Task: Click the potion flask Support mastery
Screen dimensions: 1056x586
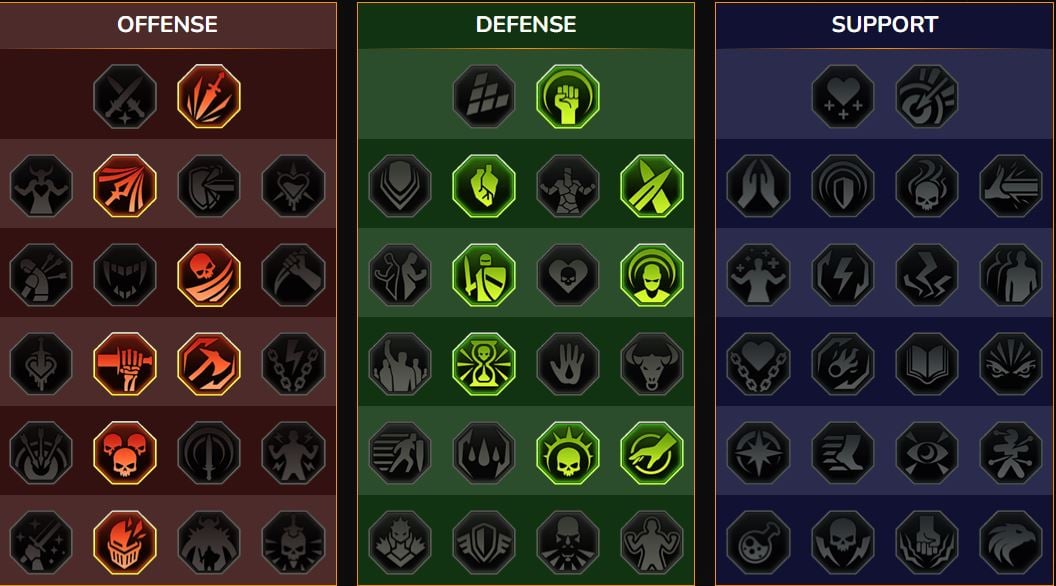Action: coord(758,542)
